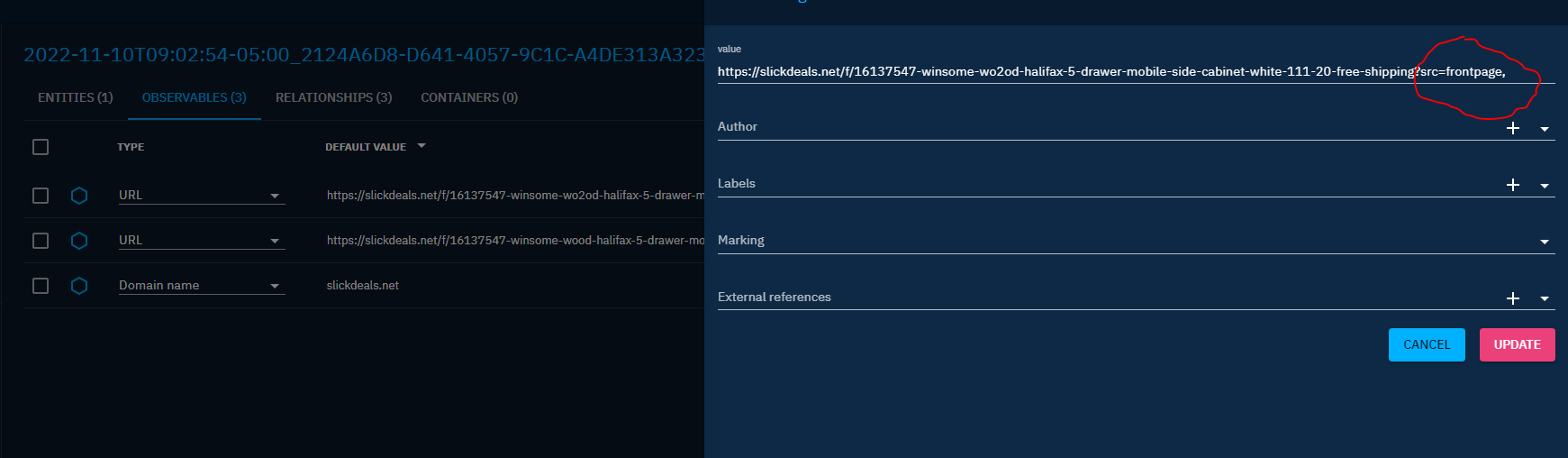Add an External reference with plus icon
This screenshot has height=458, width=1568.
(1513, 298)
